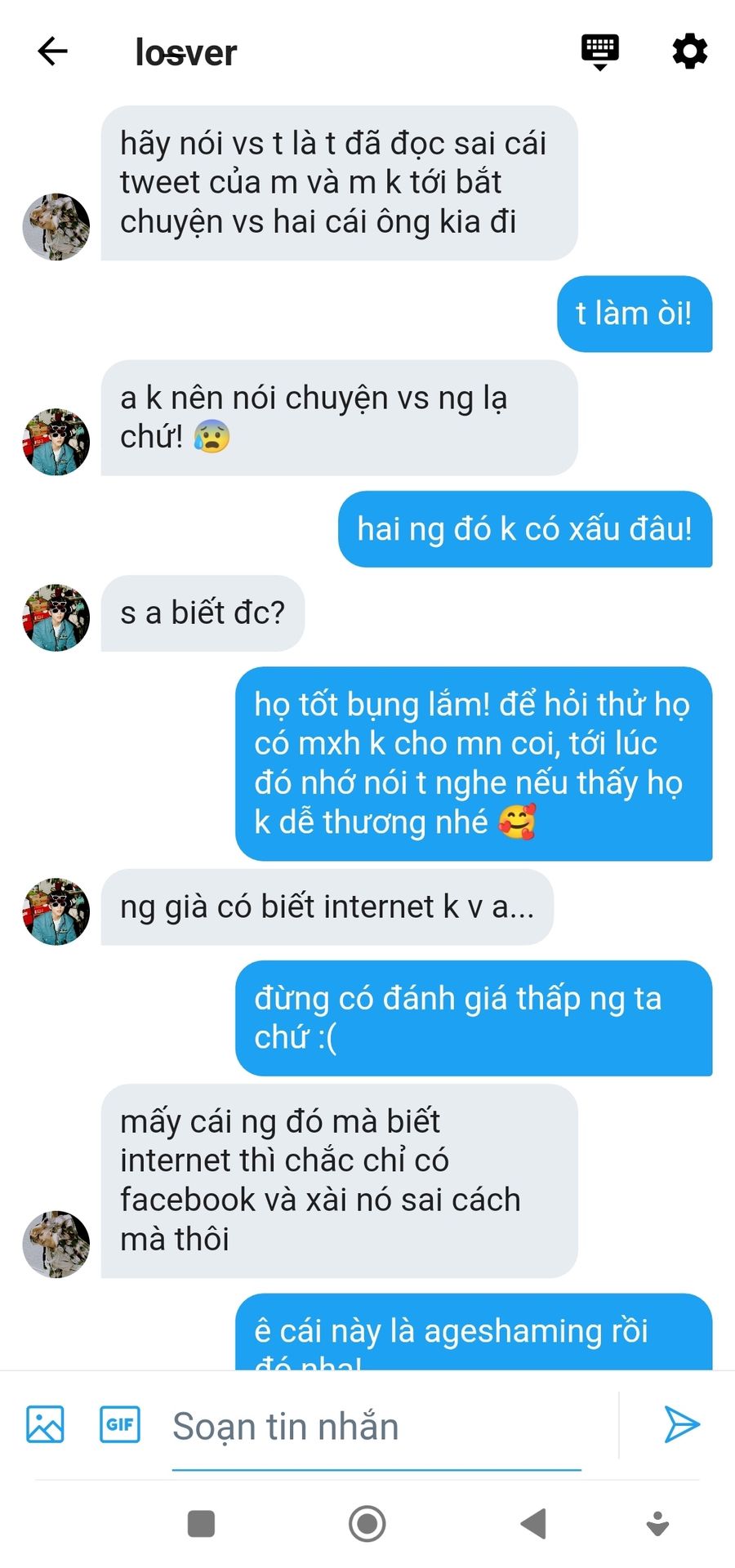The width and height of the screenshot is (735, 1568).
Task: Tap the 'ng già có biết internet' message
Action: 327,907
